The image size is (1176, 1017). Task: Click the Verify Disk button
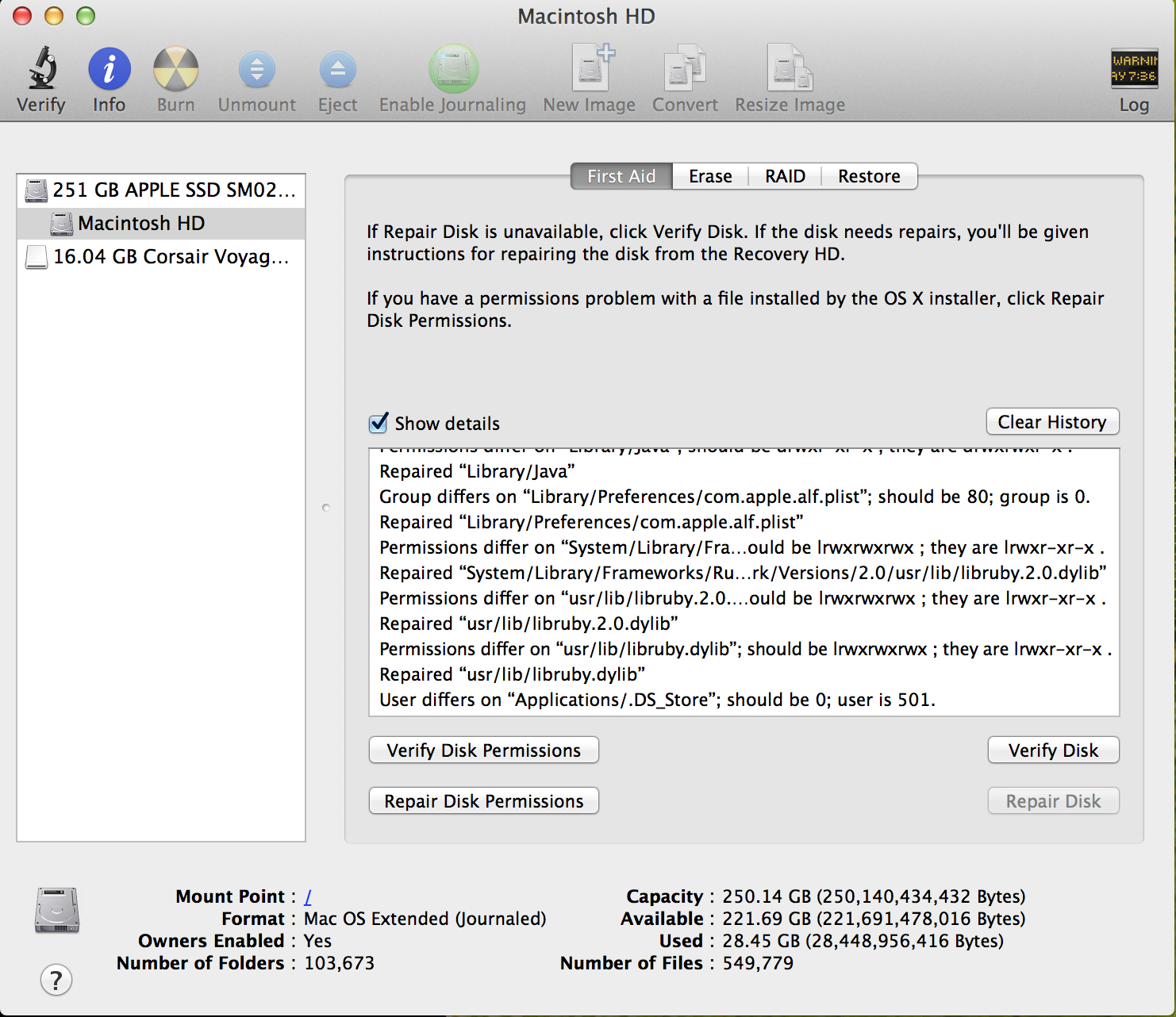click(x=1053, y=750)
